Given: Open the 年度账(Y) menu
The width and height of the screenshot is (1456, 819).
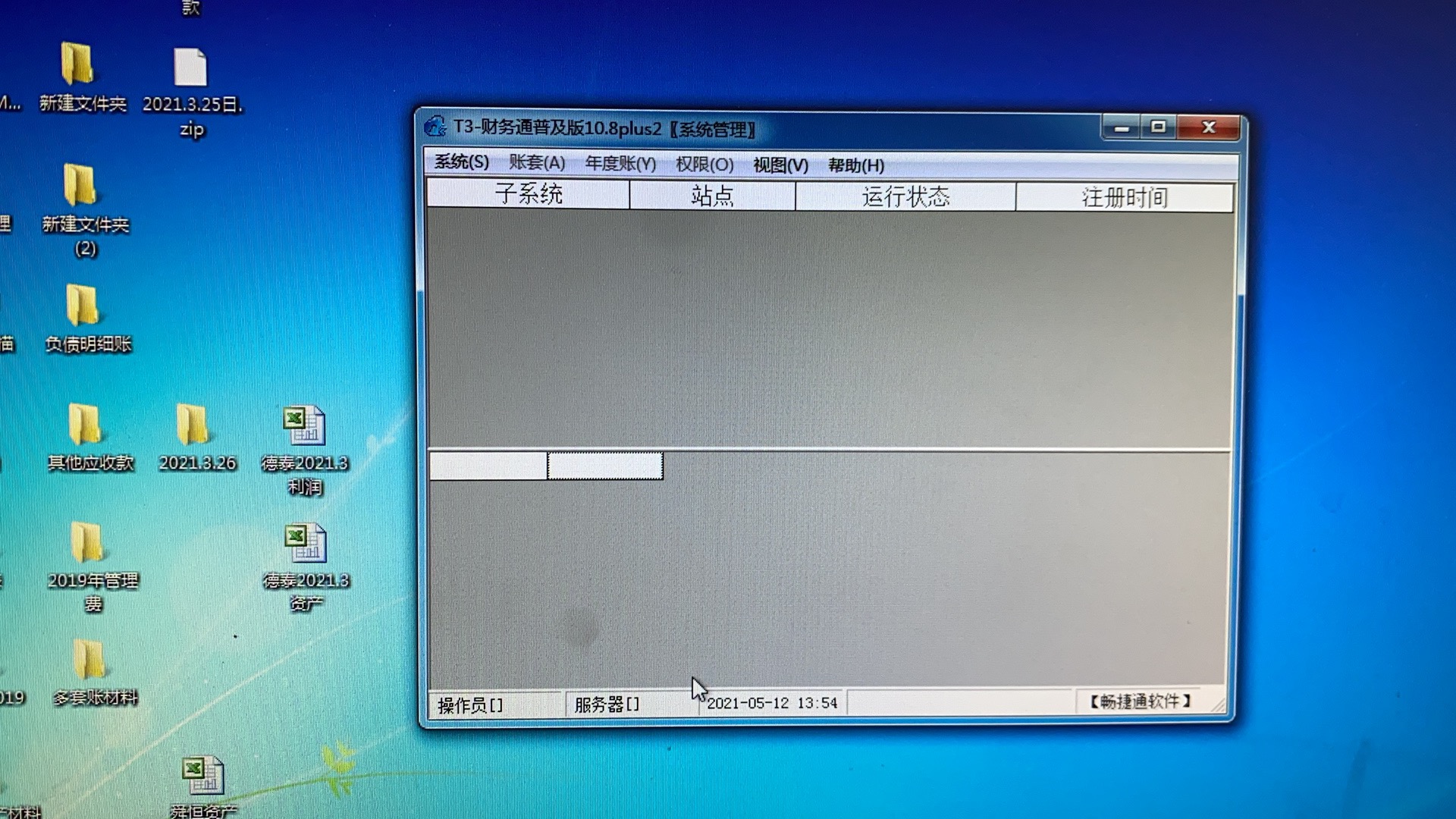Looking at the screenshot, I should click(620, 163).
